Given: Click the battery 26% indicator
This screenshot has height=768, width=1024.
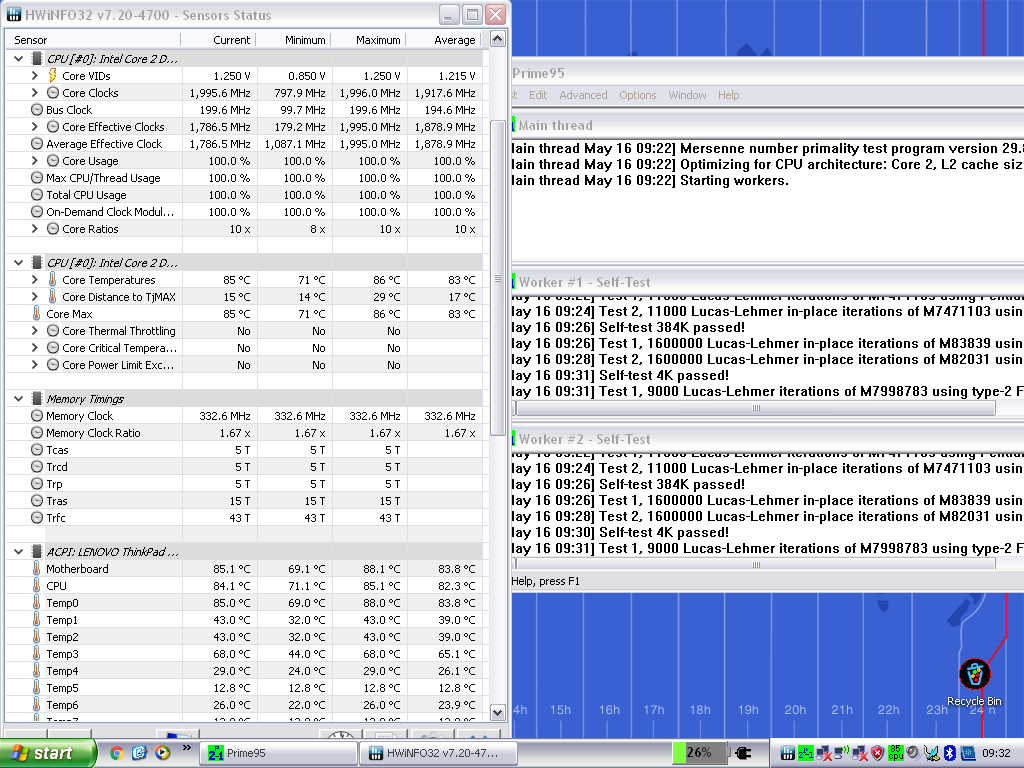Looking at the screenshot, I should point(699,753).
